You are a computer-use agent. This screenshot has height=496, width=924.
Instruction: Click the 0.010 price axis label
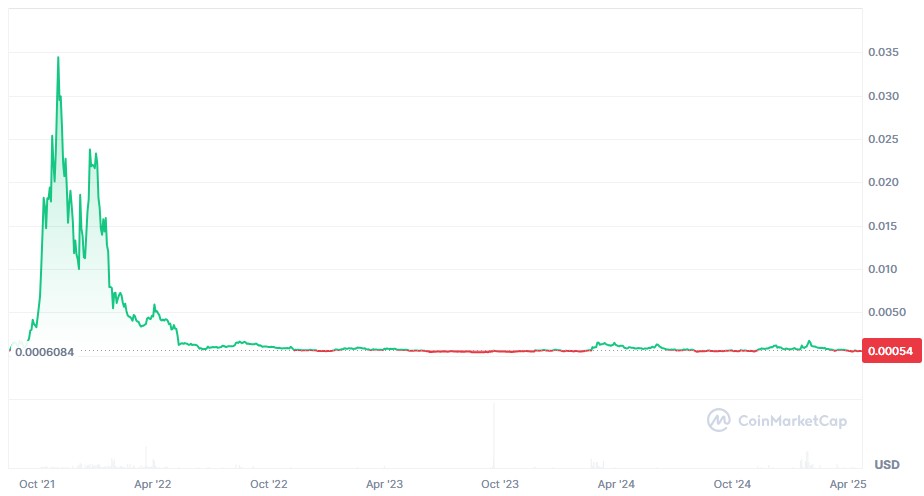pyautogui.click(x=883, y=269)
